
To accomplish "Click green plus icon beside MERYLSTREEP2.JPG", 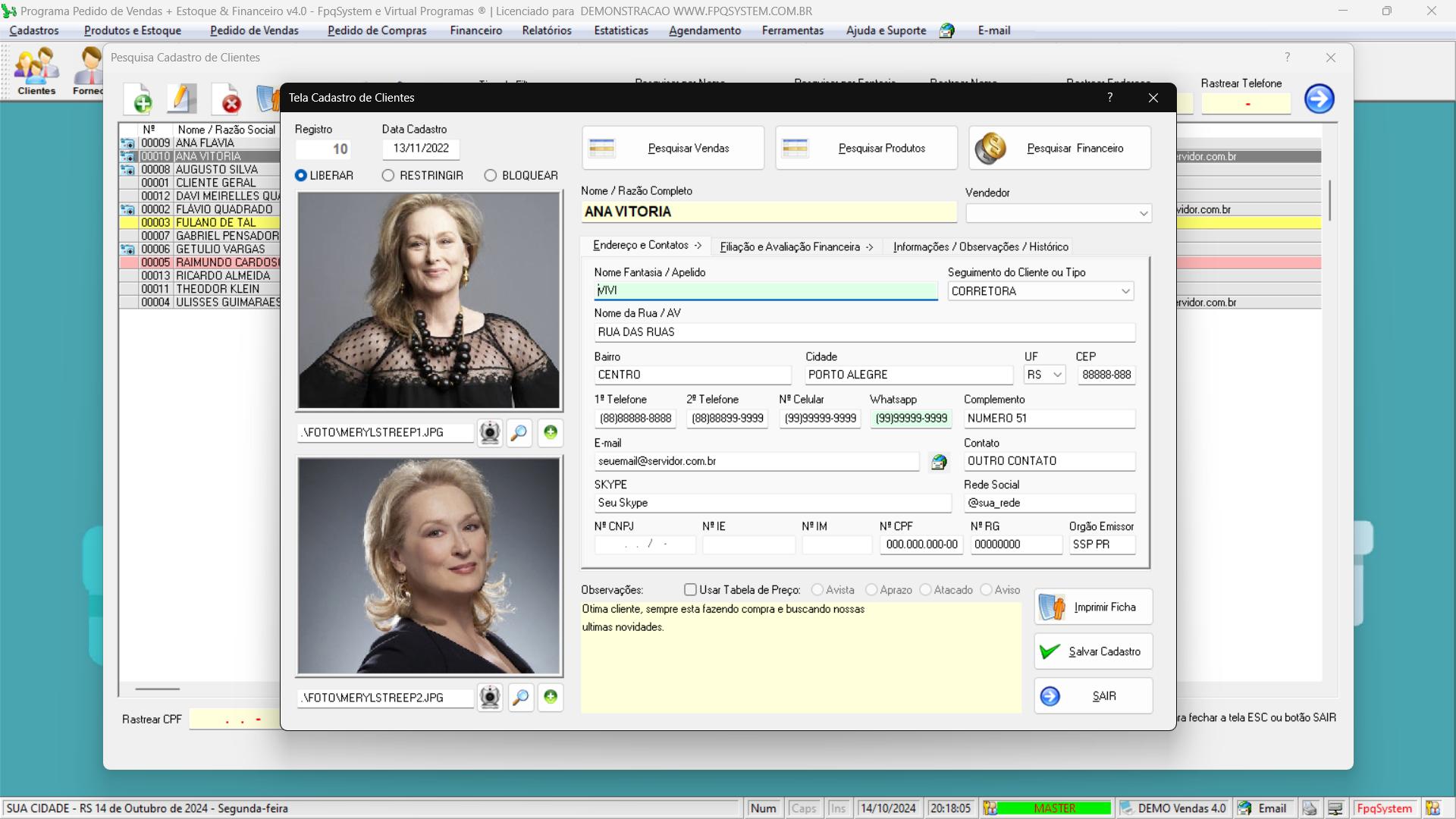I will tap(551, 697).
